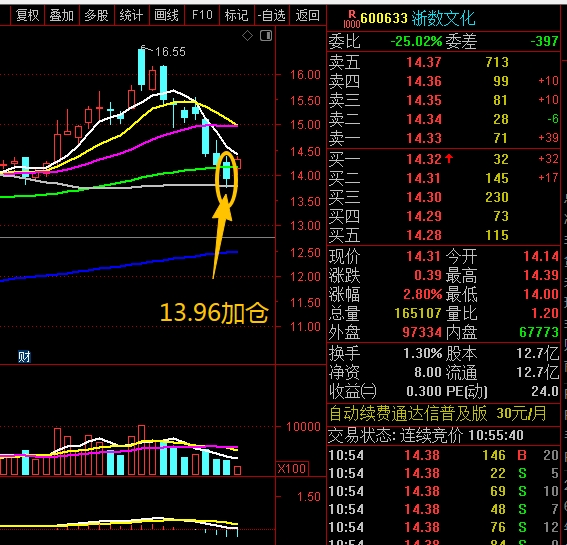Open F10 company info
Viewport: 567px width, 545px height.
click(x=202, y=16)
